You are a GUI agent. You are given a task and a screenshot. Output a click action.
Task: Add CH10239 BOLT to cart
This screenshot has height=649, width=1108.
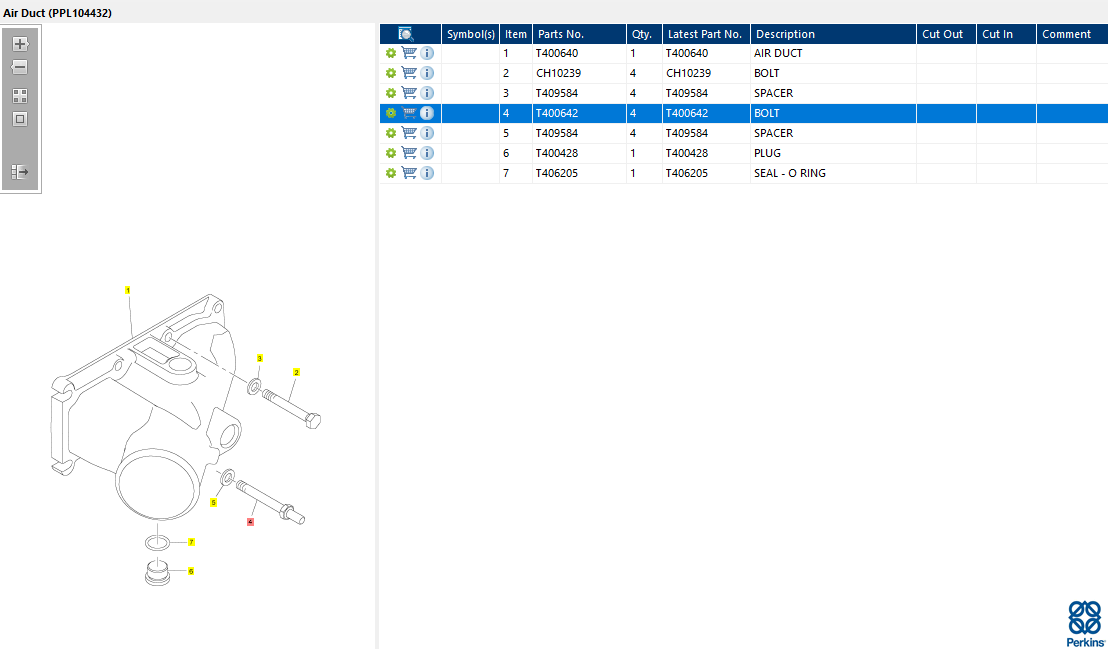point(409,72)
